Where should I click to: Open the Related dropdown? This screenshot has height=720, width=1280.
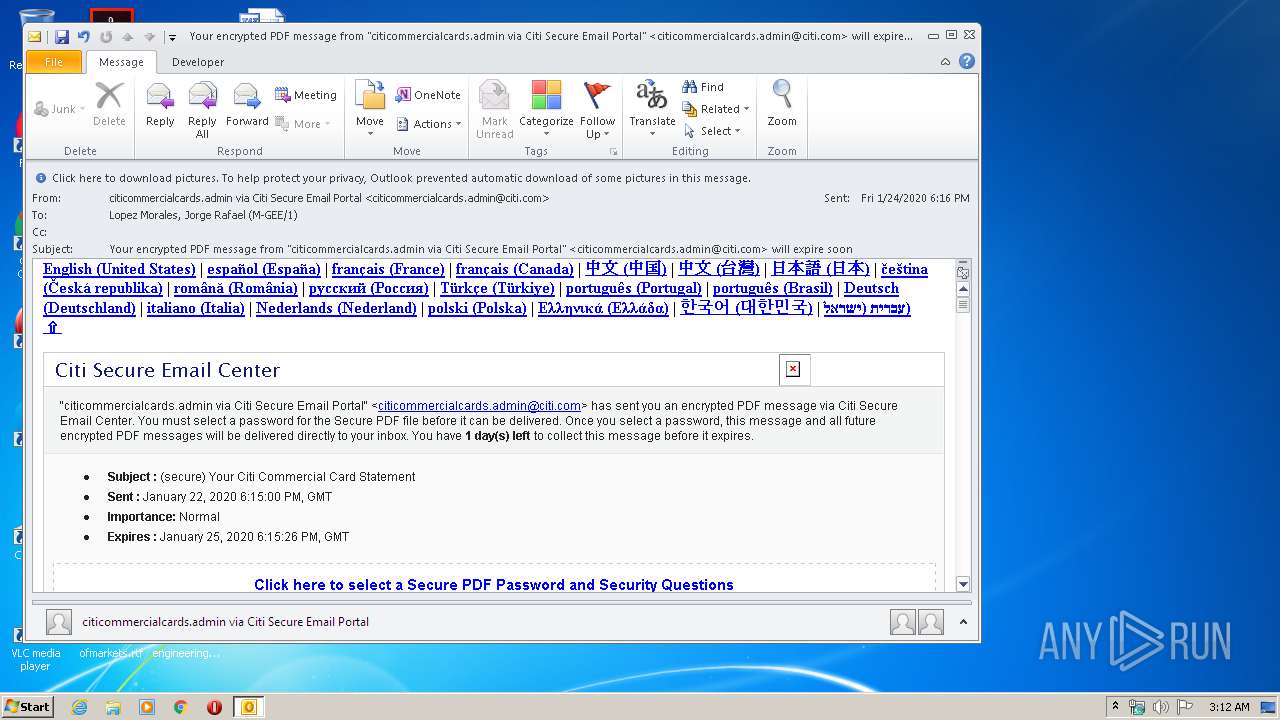point(716,109)
